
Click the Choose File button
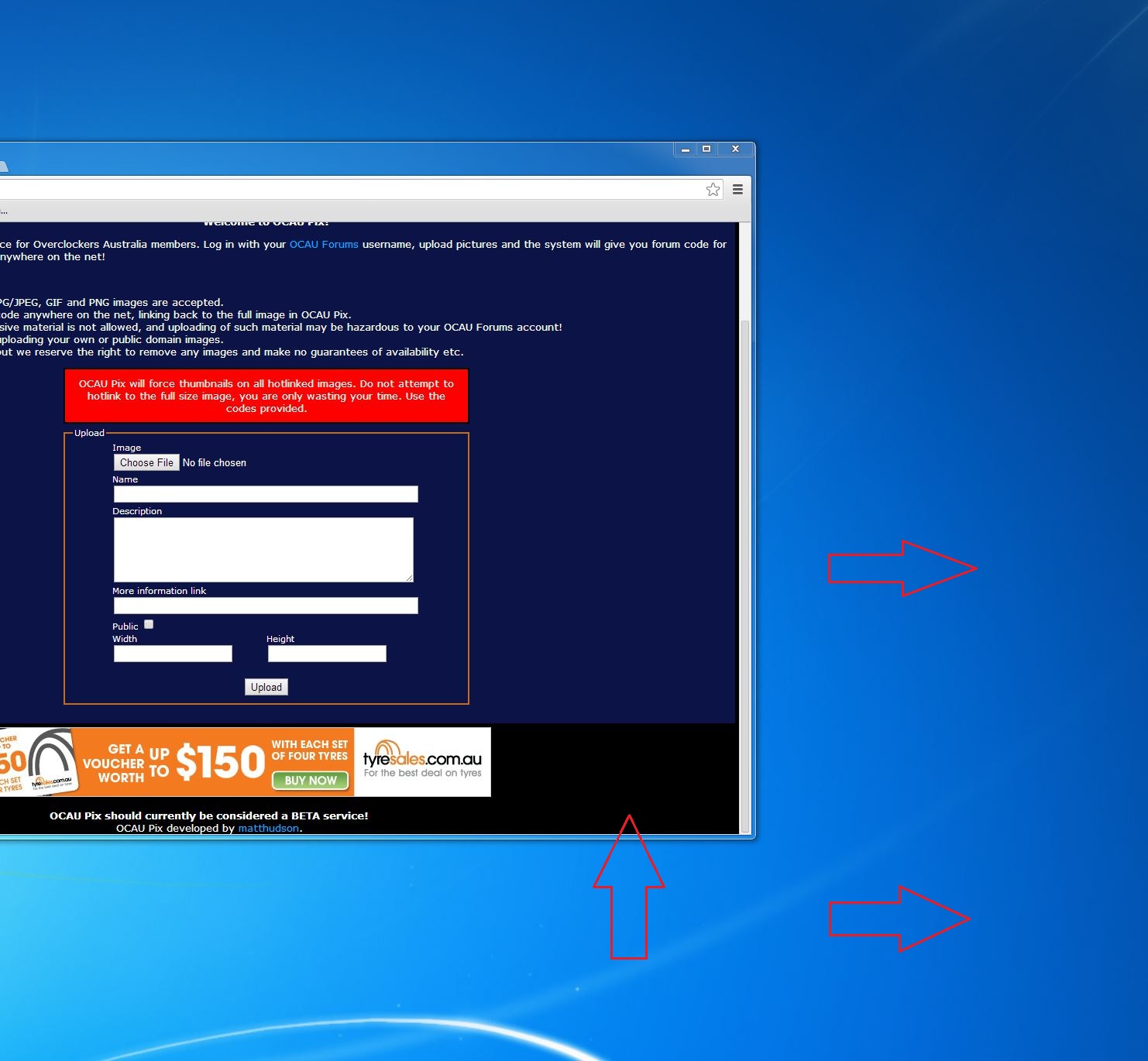[146, 462]
